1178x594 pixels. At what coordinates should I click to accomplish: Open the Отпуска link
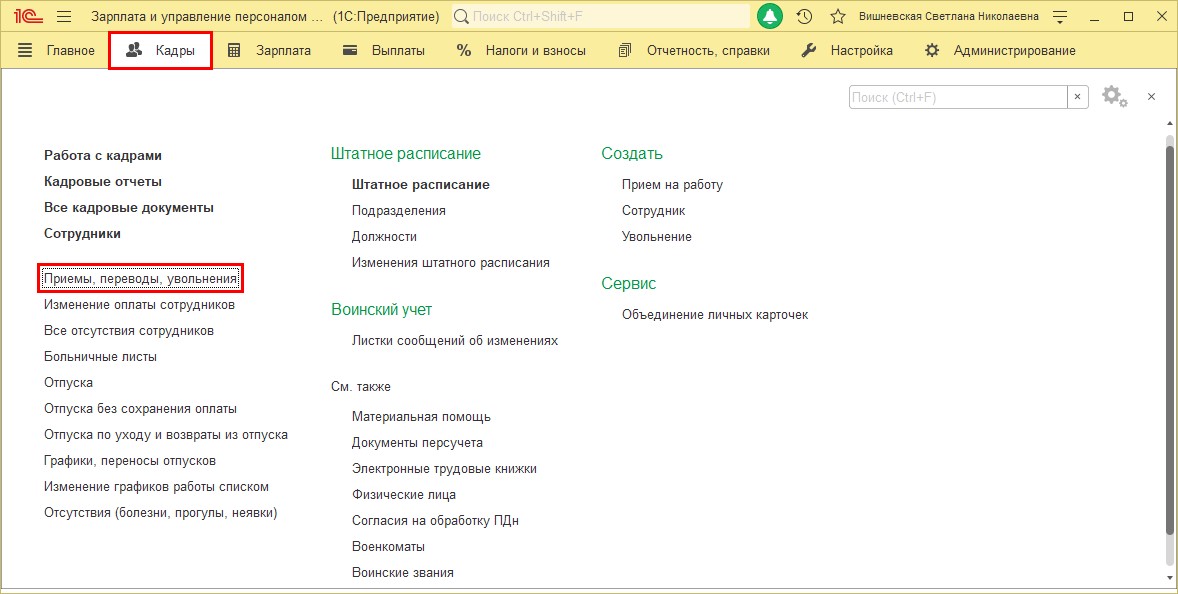point(68,383)
